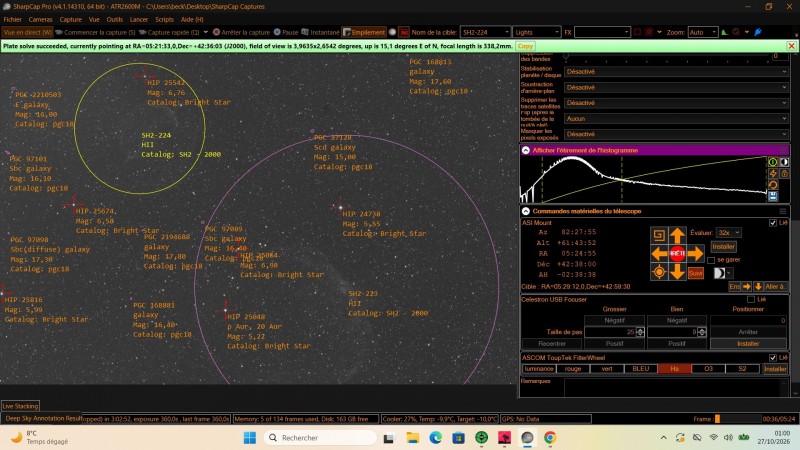800x450 pixels.
Task: Toggle histogram auto-stretch lightning icon
Action: (773, 173)
